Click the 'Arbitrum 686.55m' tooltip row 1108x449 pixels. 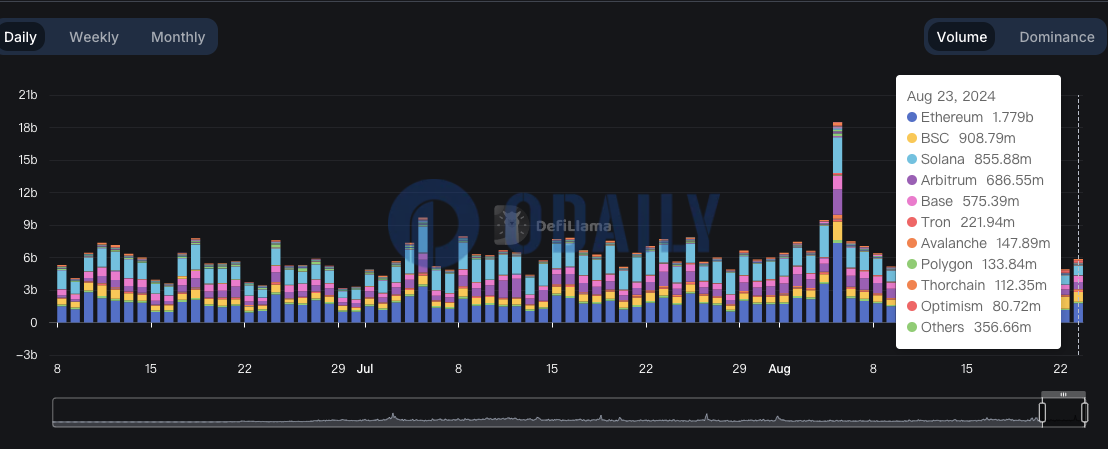(975, 180)
